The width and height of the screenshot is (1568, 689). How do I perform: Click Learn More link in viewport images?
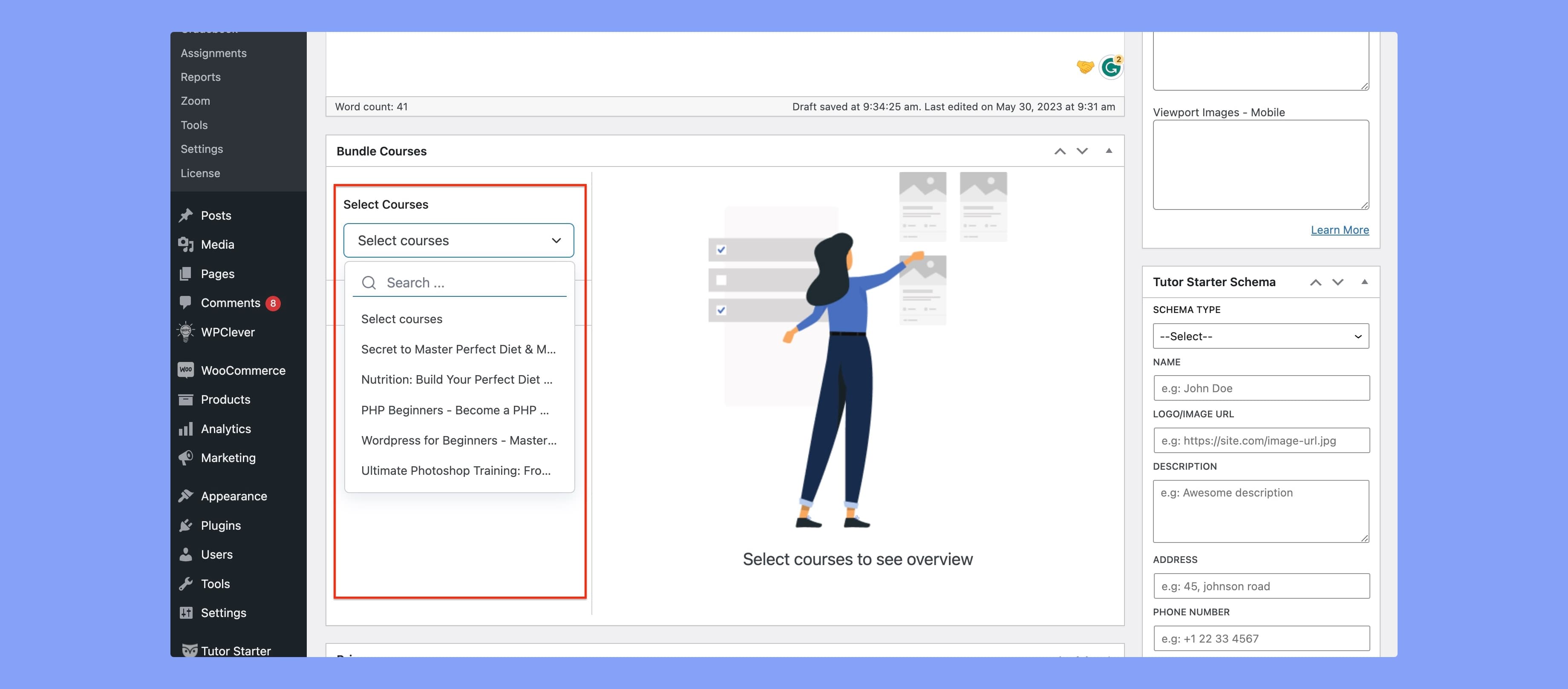click(1340, 230)
